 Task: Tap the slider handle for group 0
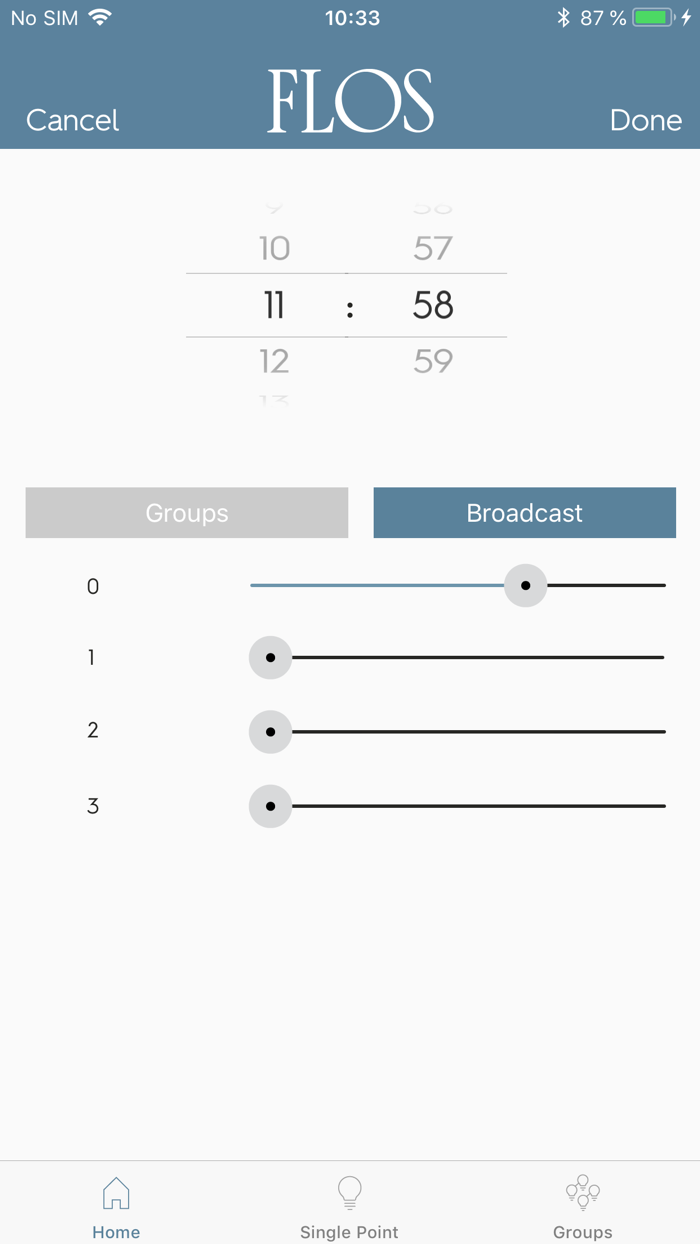[x=525, y=585]
